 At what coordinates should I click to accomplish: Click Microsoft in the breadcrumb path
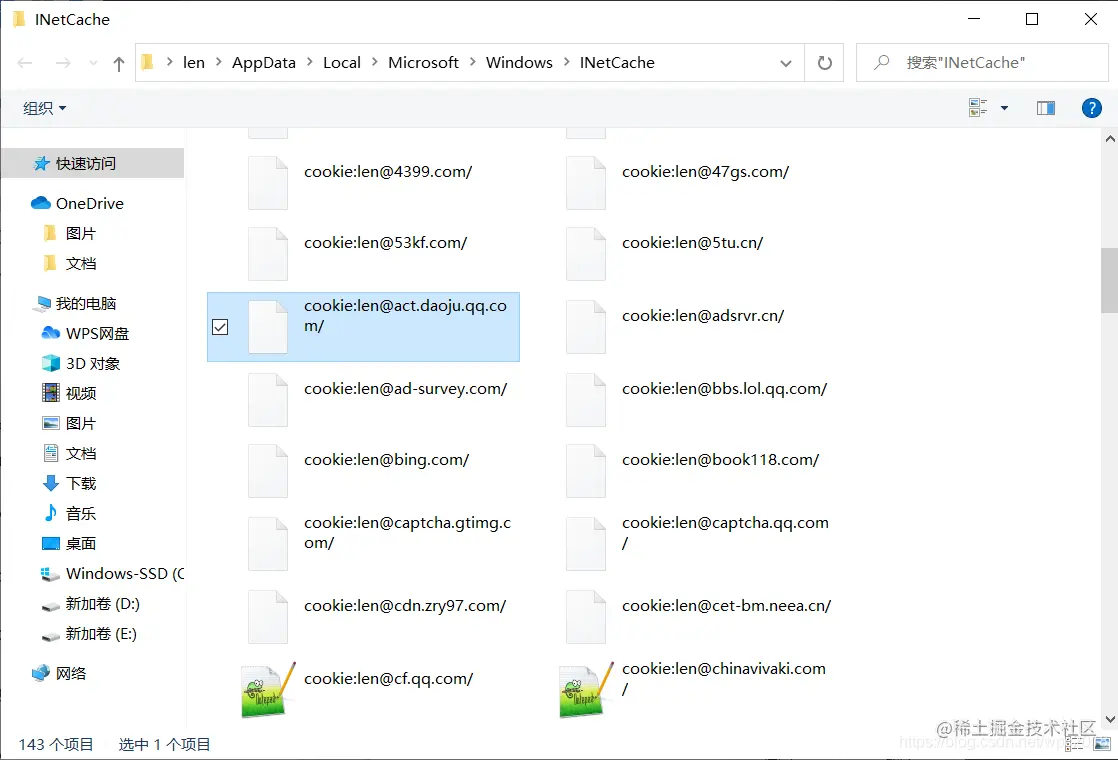pos(423,63)
